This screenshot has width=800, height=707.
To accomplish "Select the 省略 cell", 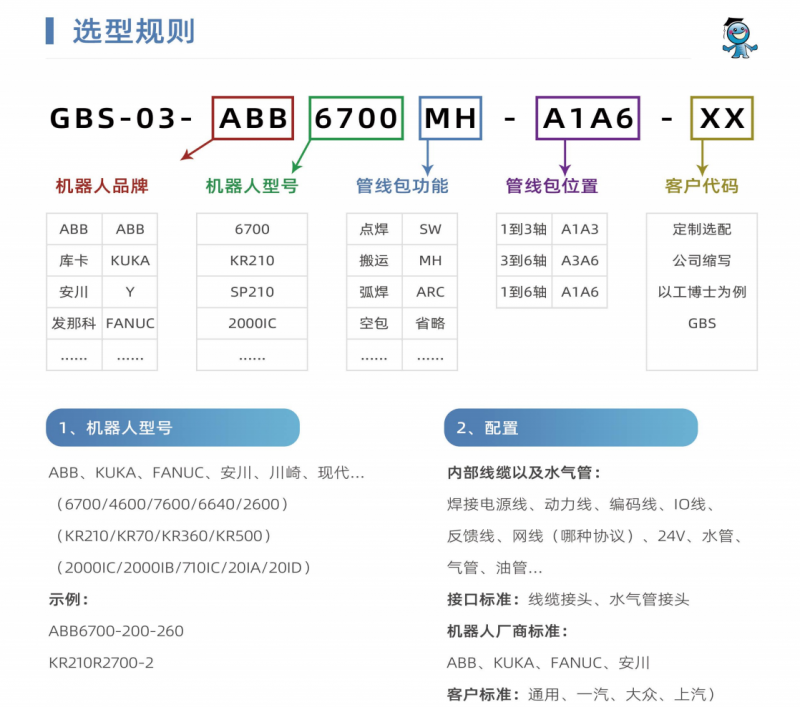I will pos(430,323).
